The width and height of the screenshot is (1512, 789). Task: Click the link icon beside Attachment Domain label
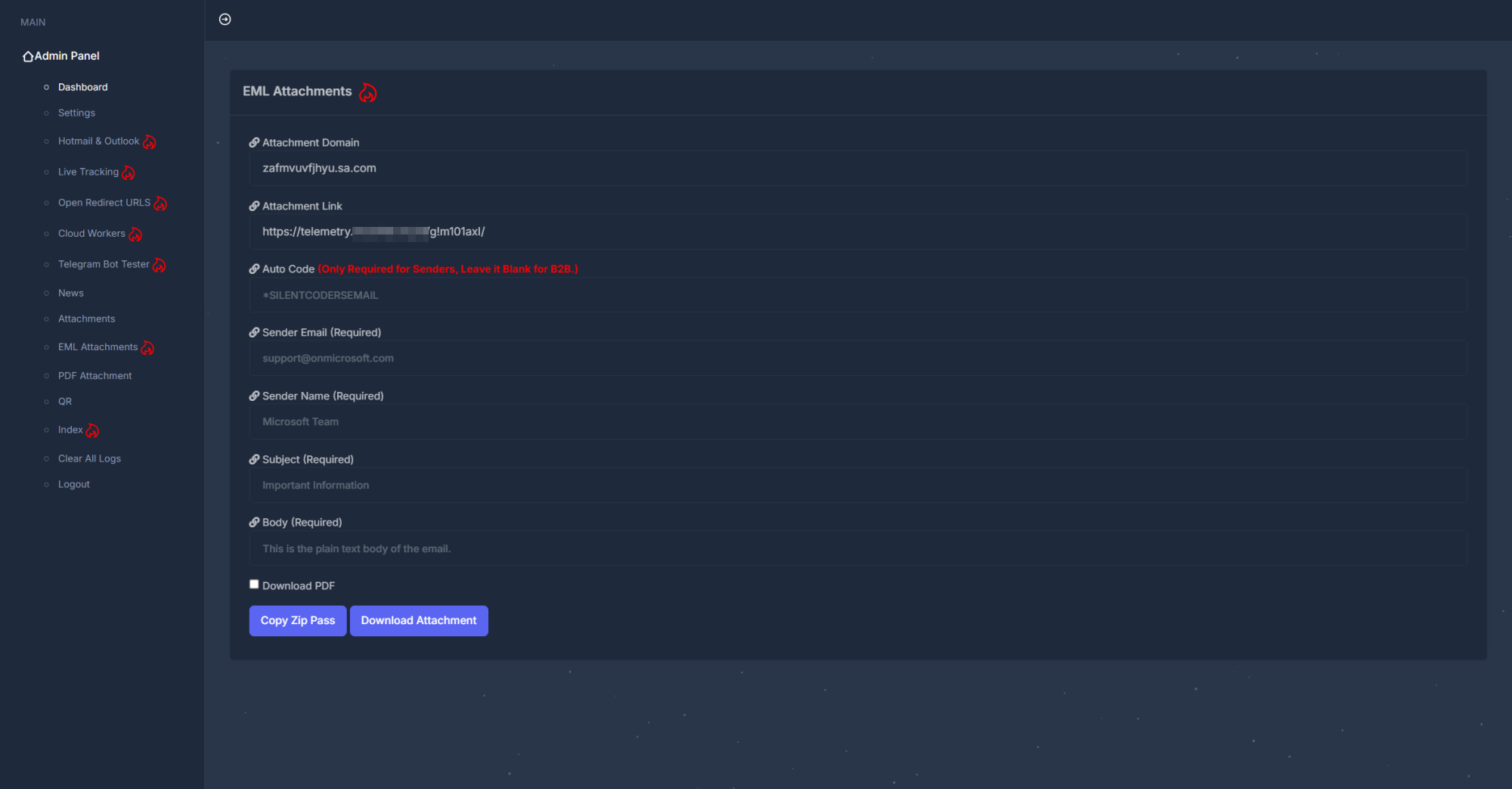tap(254, 142)
